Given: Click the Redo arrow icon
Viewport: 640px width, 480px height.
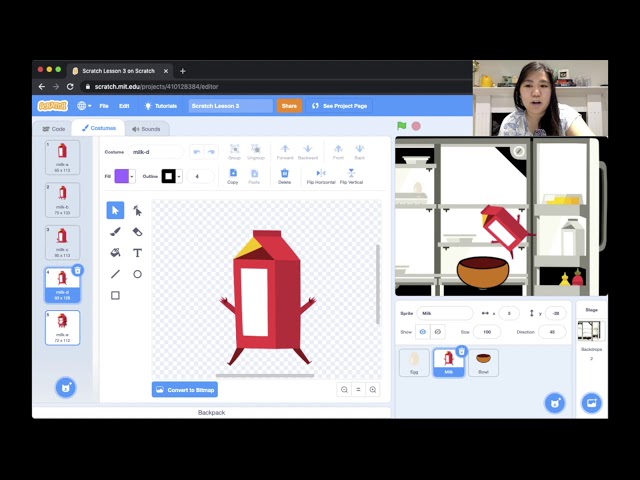Looking at the screenshot, I should click(x=211, y=152).
